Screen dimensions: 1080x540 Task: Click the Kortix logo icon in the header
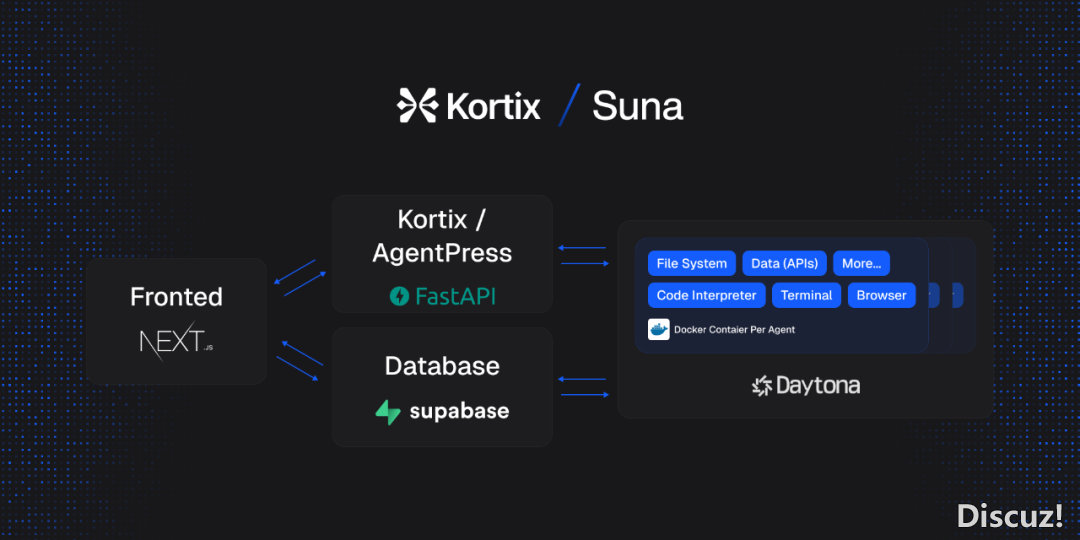pyautogui.click(x=416, y=105)
